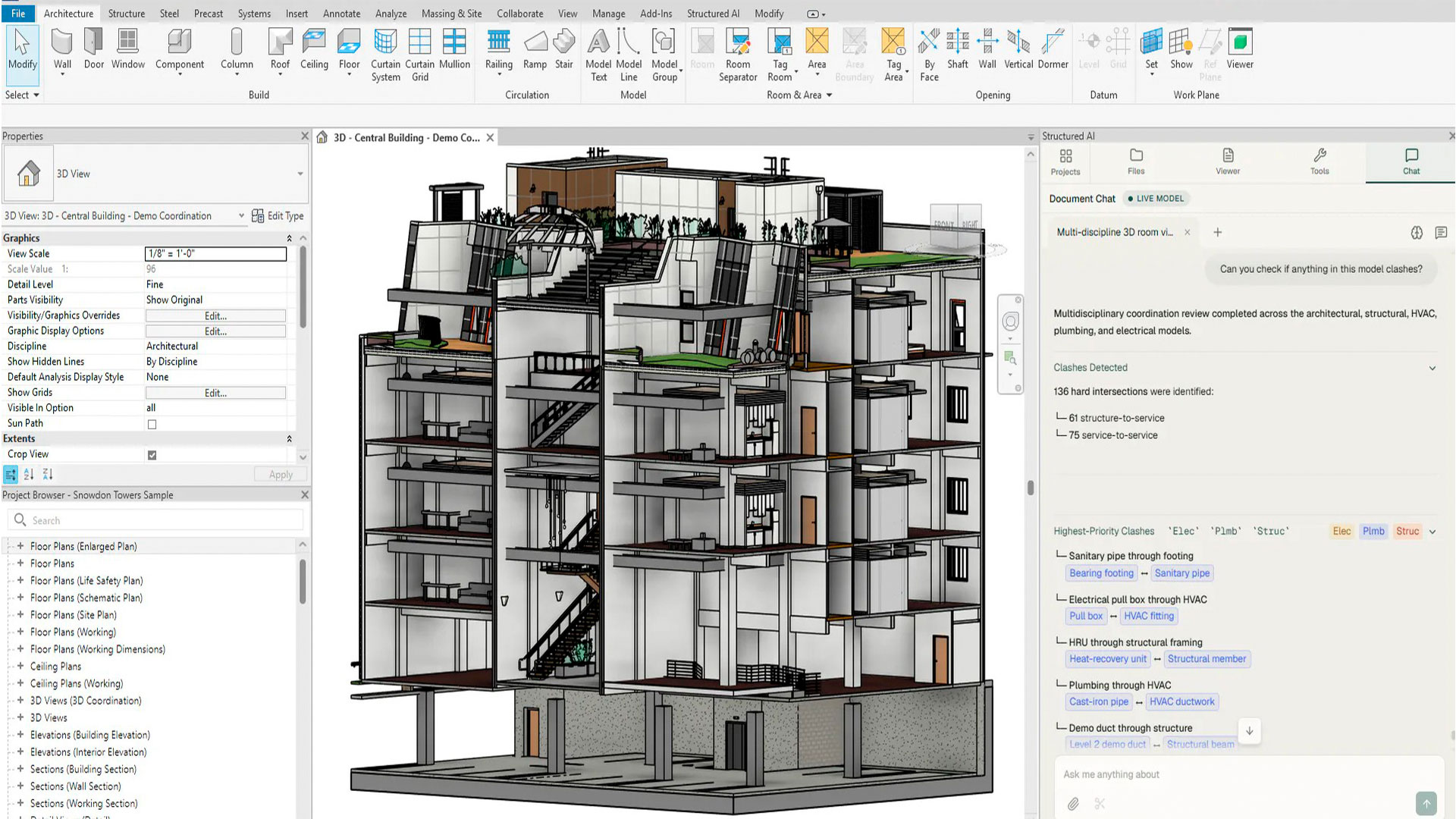Expand the Ceiling Plans tree node
Viewport: 1456px width, 819px height.
[20, 667]
